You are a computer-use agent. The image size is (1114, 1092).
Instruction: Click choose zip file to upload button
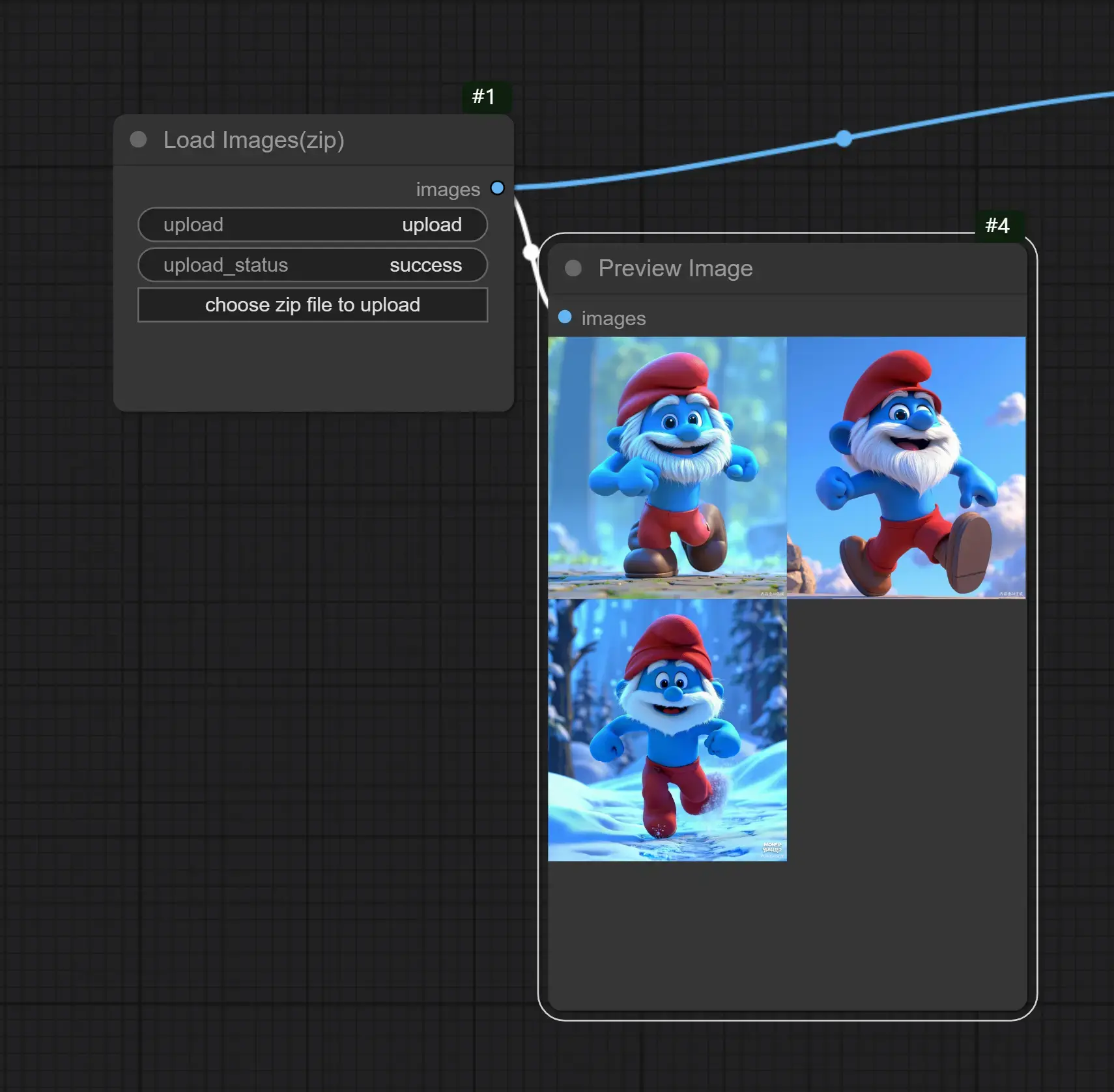coord(313,305)
